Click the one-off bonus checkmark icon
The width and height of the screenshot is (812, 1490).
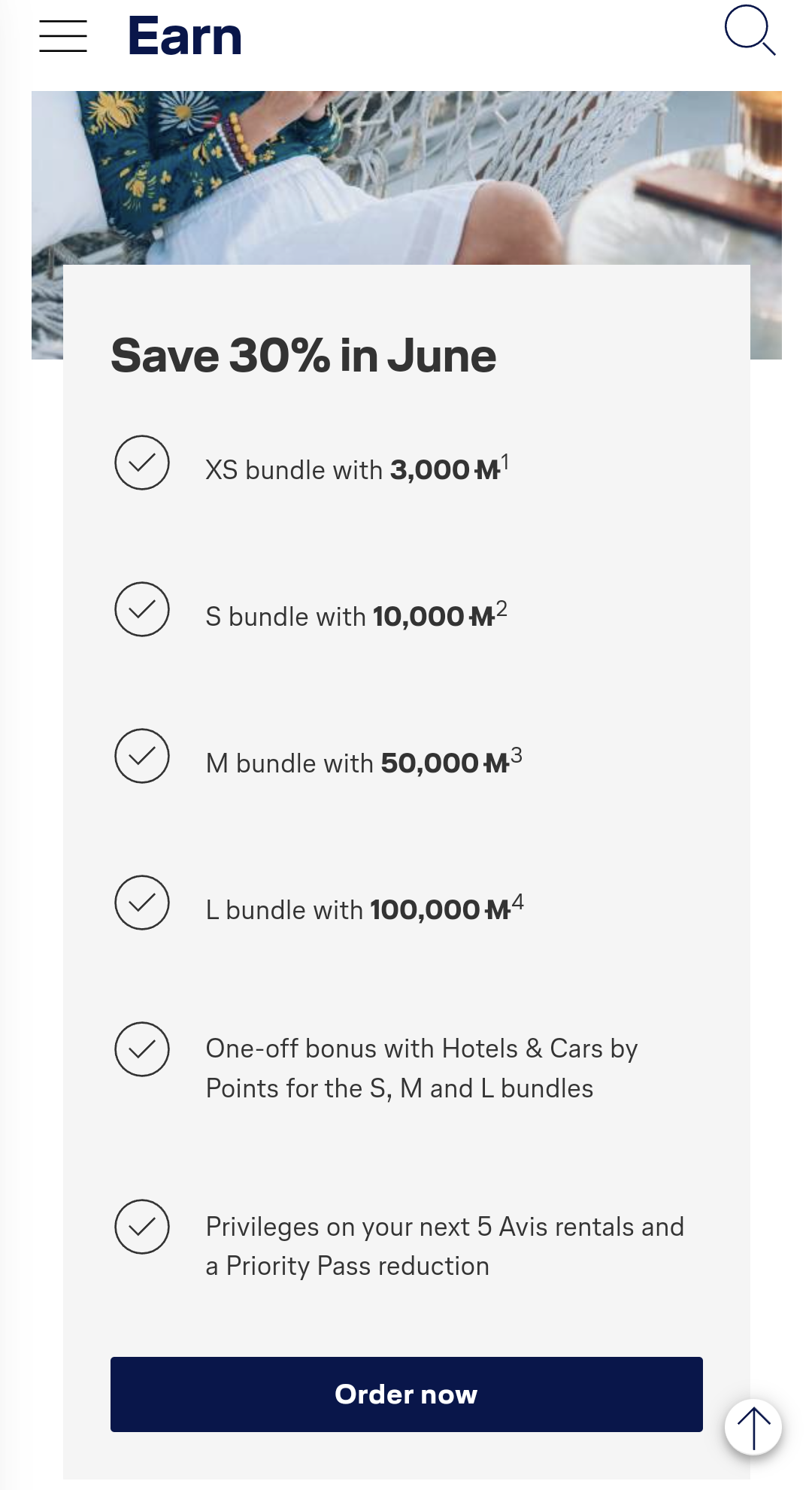tap(142, 1049)
